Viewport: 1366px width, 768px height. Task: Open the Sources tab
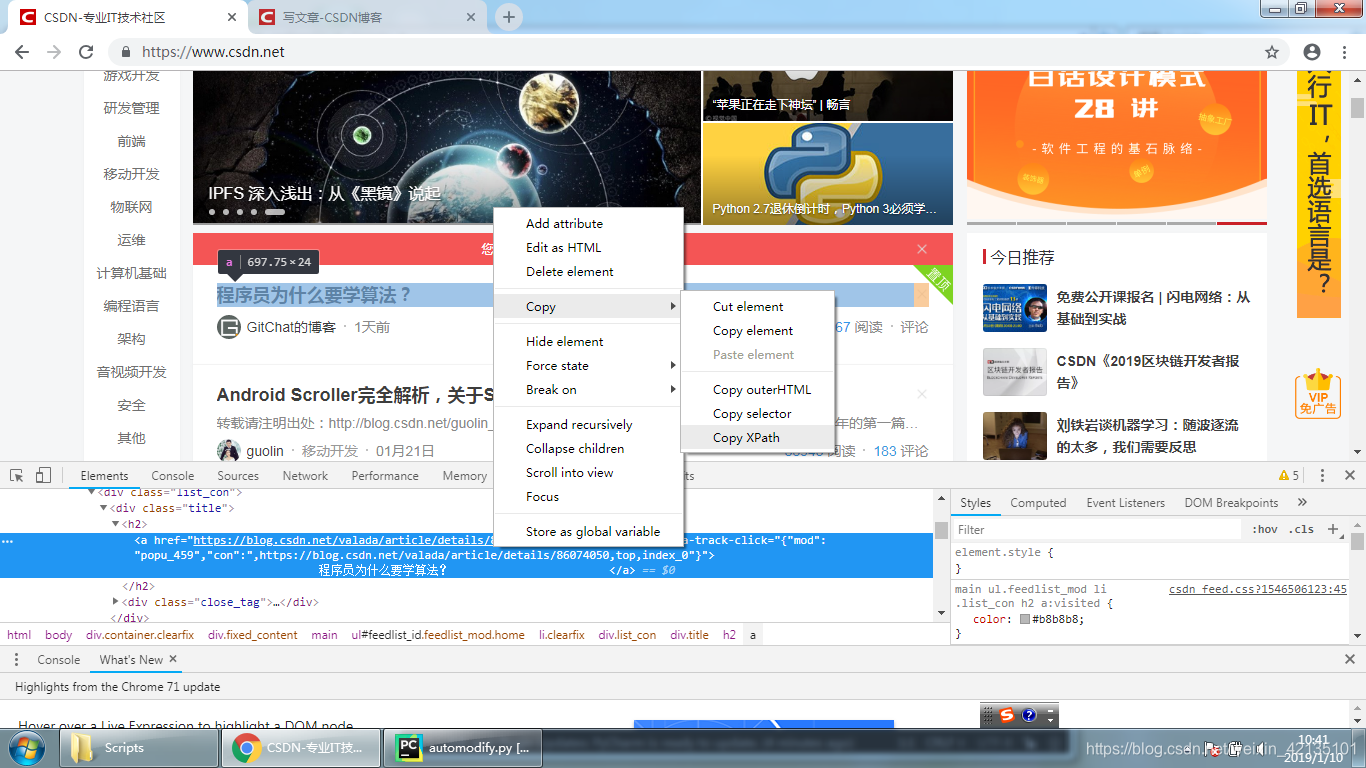coord(238,476)
